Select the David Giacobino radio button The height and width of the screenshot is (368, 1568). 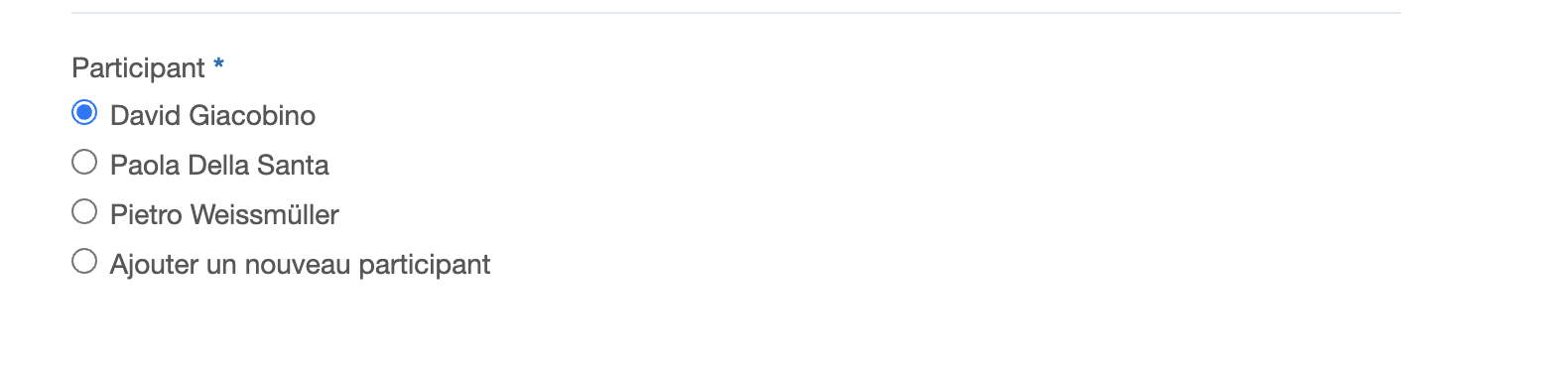[84, 113]
